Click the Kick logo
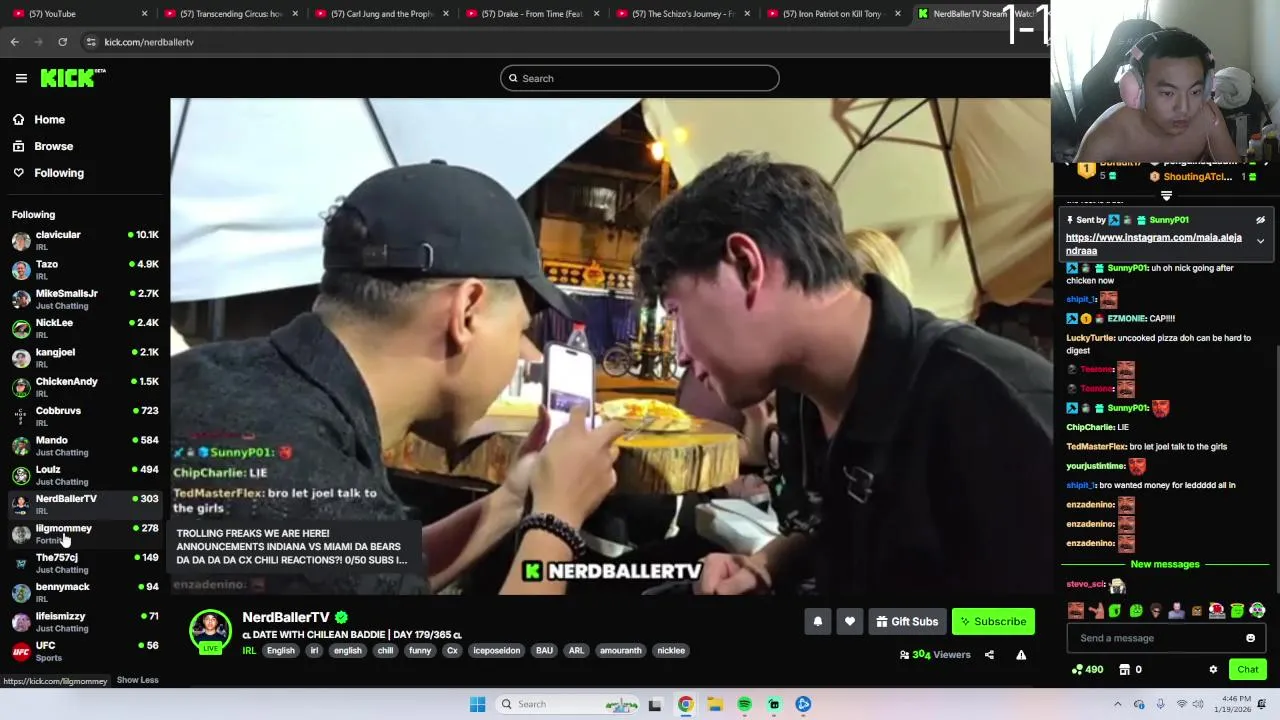This screenshot has height=720, width=1280. (72, 78)
